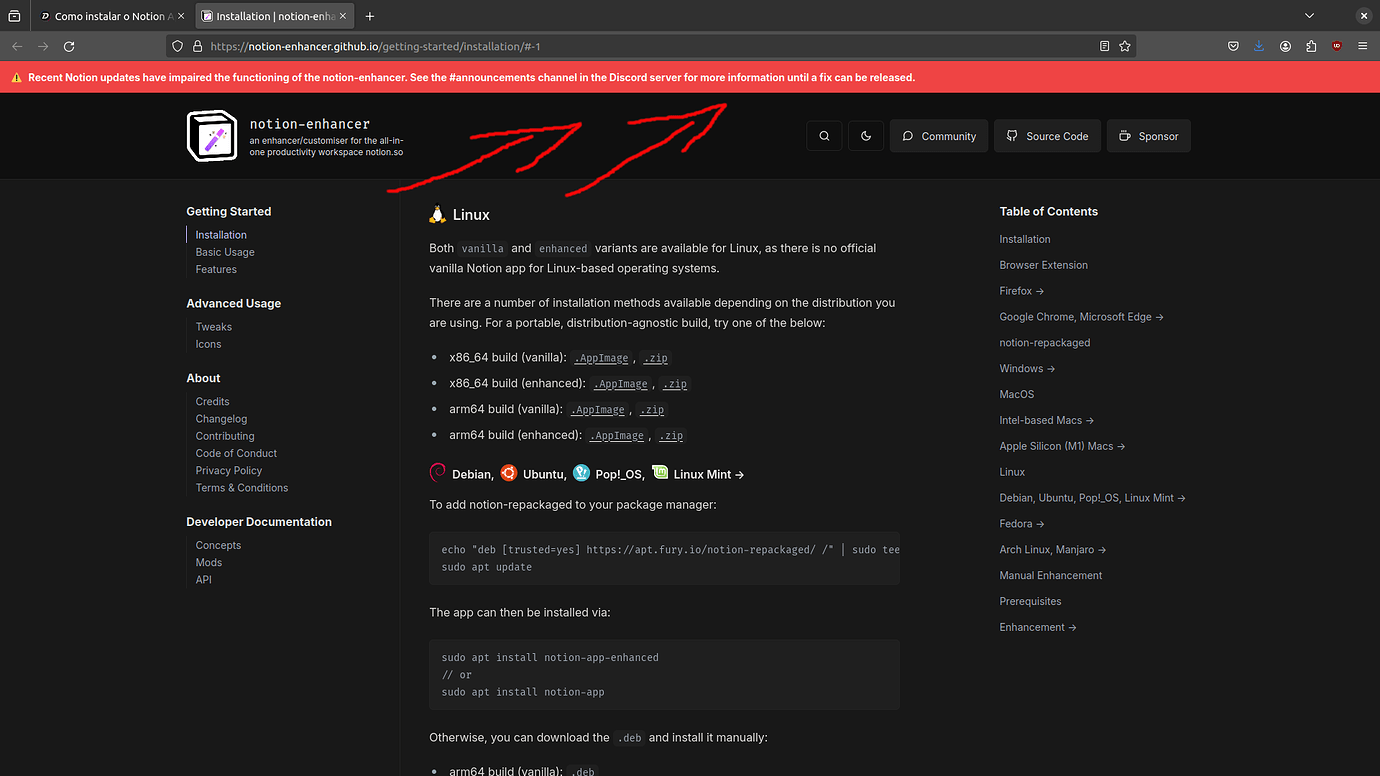1380x776 pixels.
Task: Click the Ubuntu logo icon
Action: click(508, 472)
